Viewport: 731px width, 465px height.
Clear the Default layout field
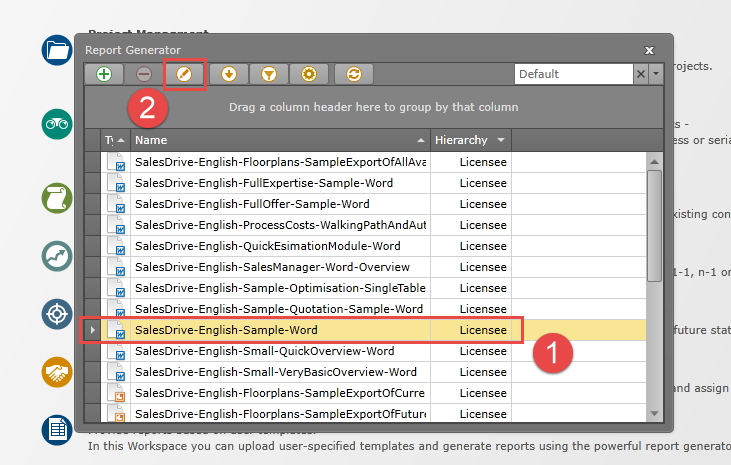641,74
